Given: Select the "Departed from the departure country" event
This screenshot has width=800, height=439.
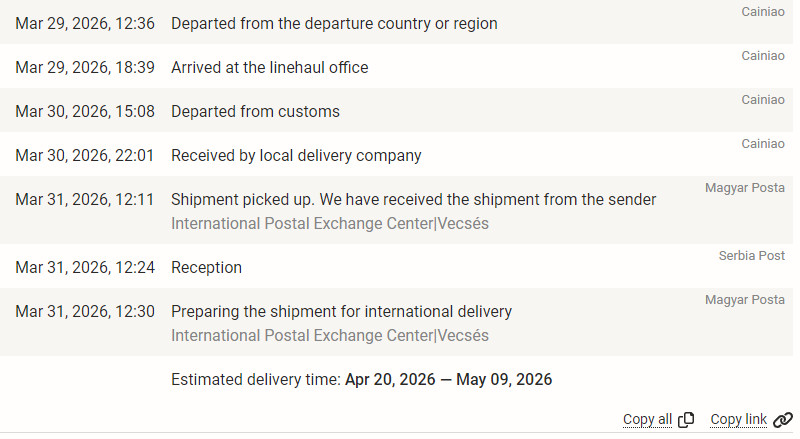Looking at the screenshot, I should coord(334,23).
